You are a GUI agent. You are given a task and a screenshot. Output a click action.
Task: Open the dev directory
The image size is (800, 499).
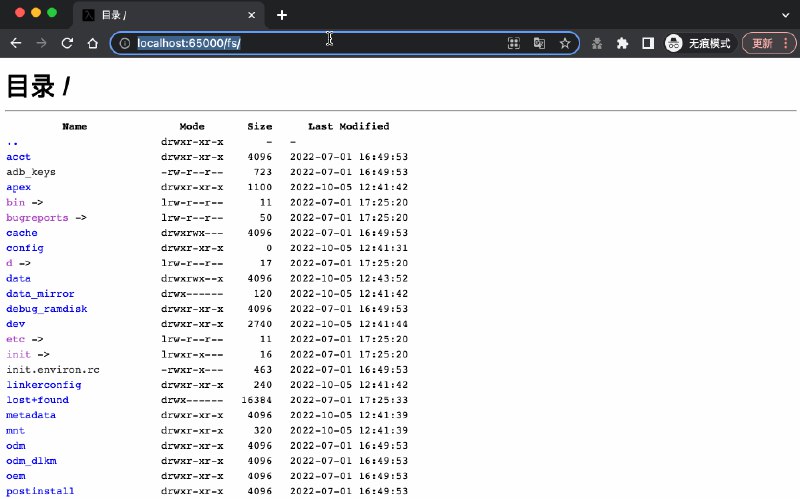coord(15,324)
